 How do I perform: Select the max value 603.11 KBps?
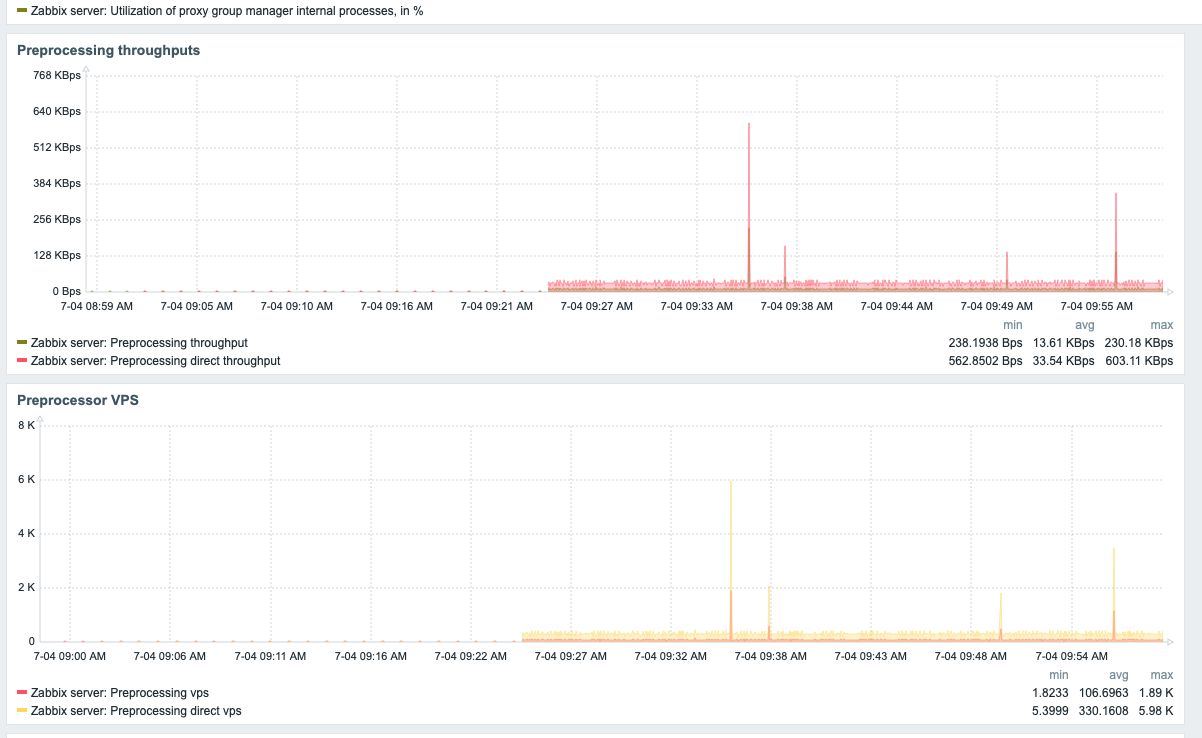[x=1139, y=360]
